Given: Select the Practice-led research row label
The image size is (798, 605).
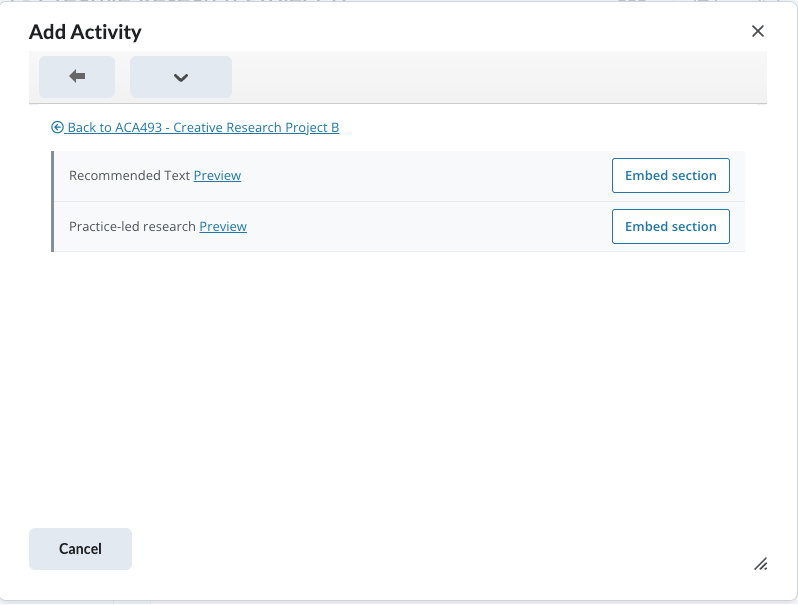Looking at the screenshot, I should pos(132,227).
